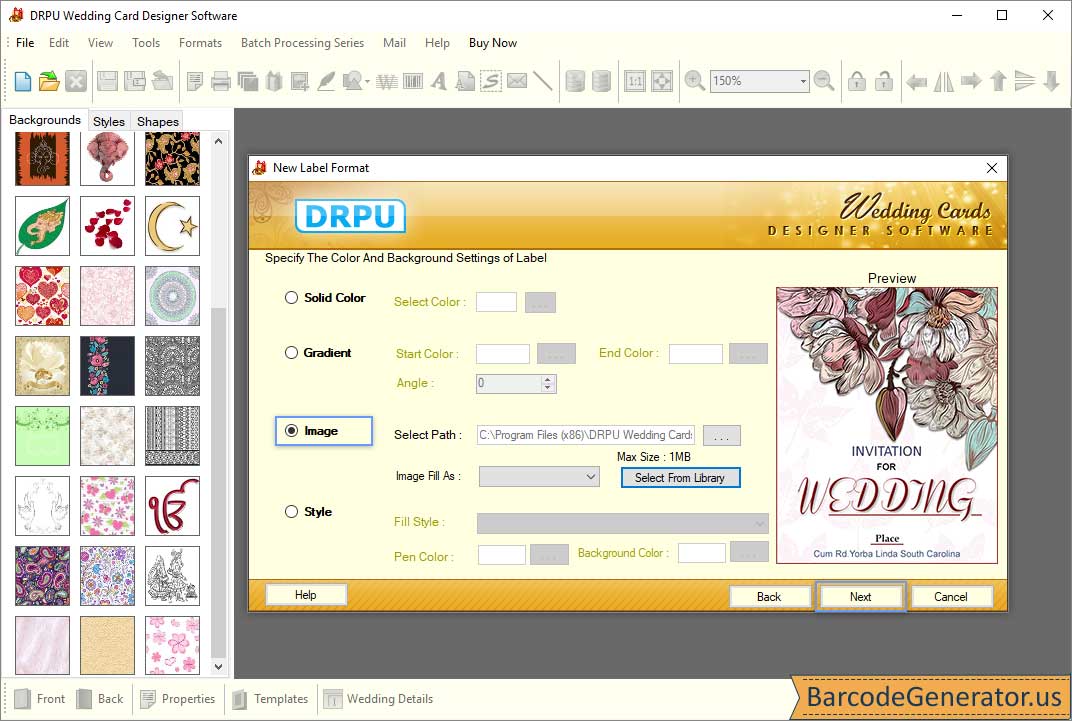
Task: Select the pink elephant background thumbnail
Action: click(x=107, y=159)
